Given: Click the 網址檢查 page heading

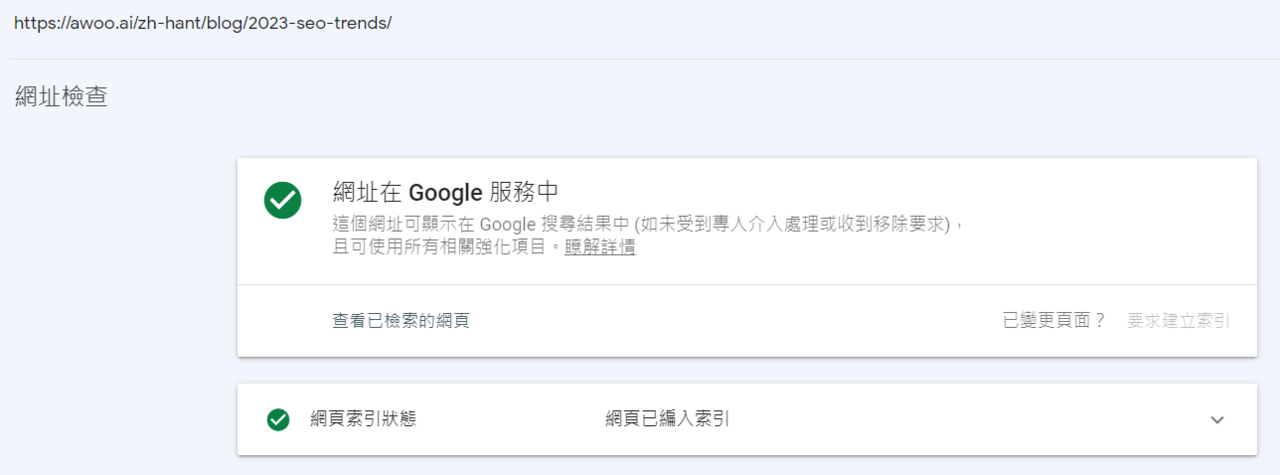Looking at the screenshot, I should [61, 97].
